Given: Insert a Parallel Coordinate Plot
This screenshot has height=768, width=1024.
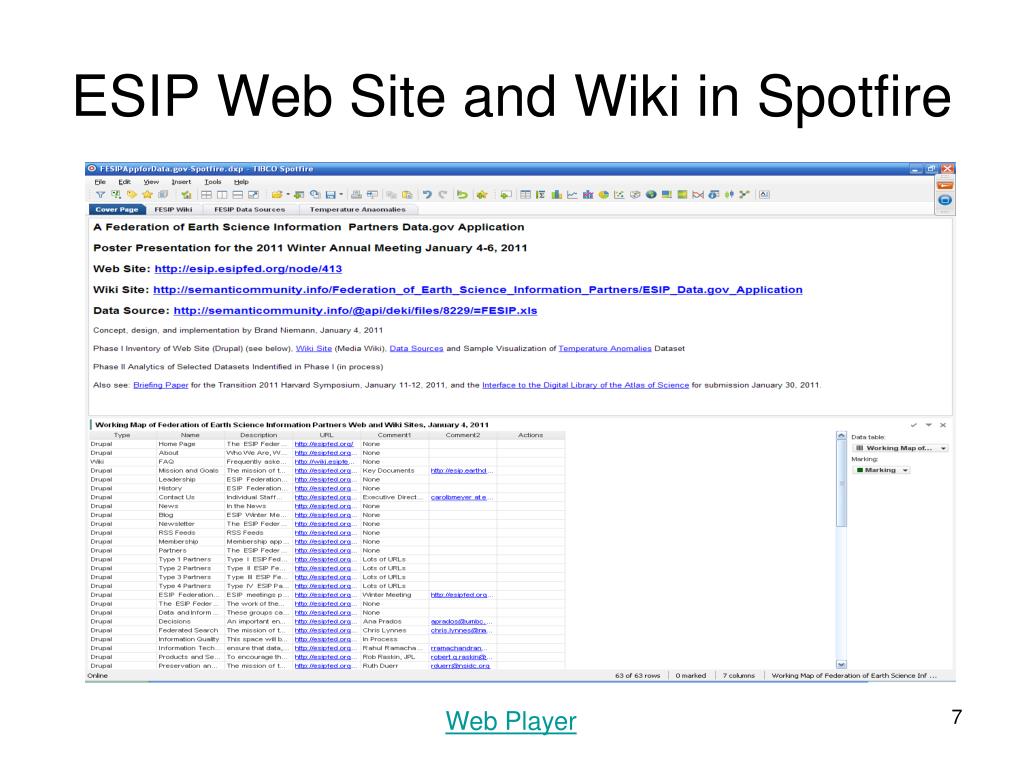Looking at the screenshot, I should 698,194.
